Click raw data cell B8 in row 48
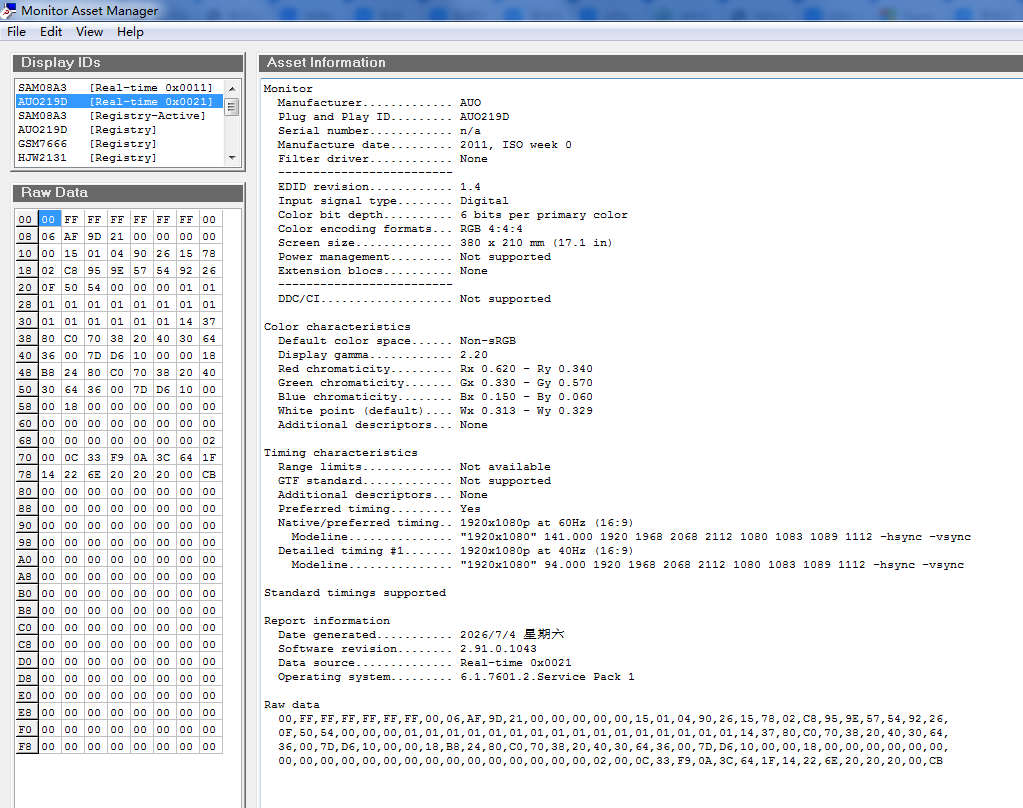Image resolution: width=1023 pixels, height=808 pixels. coord(48,372)
